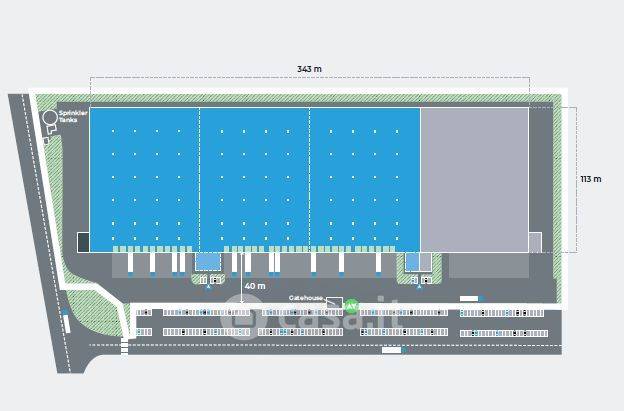Click the Sprinkler Tanks circle icon
Screen dimensions: 624x411
click(x=50, y=118)
